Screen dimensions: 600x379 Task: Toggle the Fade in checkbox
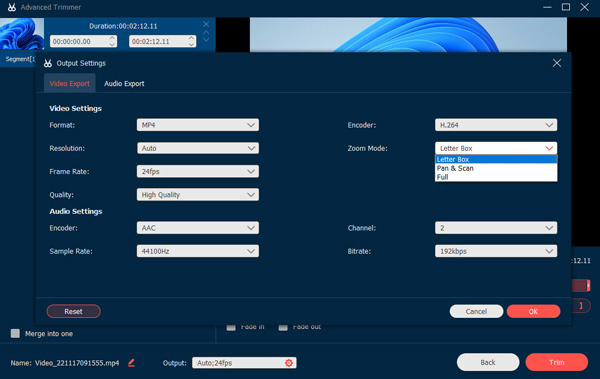tap(231, 327)
